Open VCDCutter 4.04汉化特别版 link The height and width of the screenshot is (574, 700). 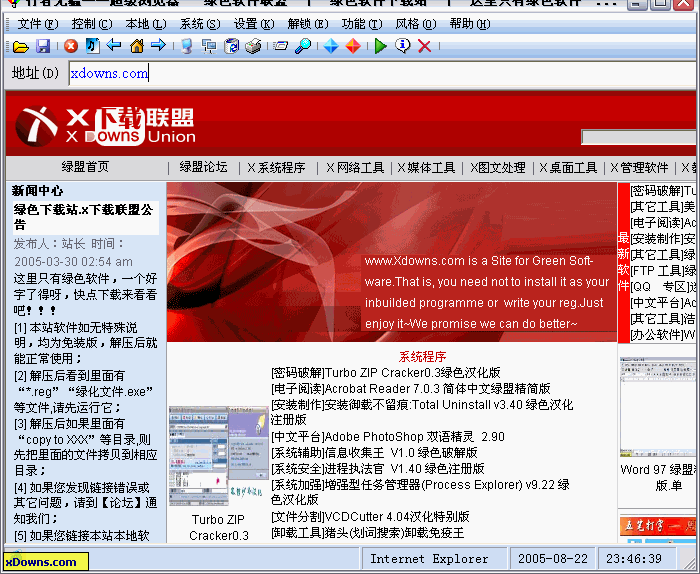click(x=370, y=517)
